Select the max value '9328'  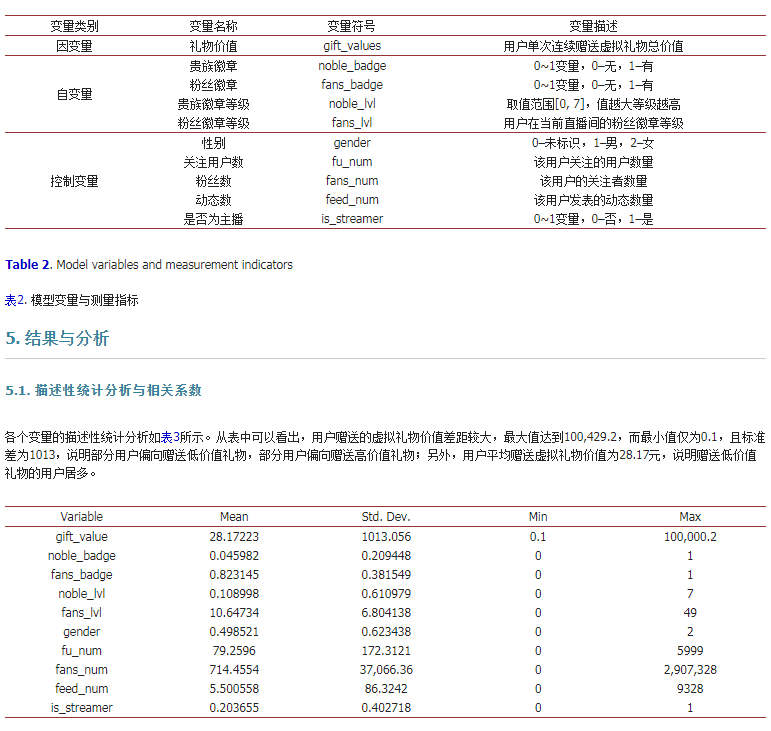[690, 688]
